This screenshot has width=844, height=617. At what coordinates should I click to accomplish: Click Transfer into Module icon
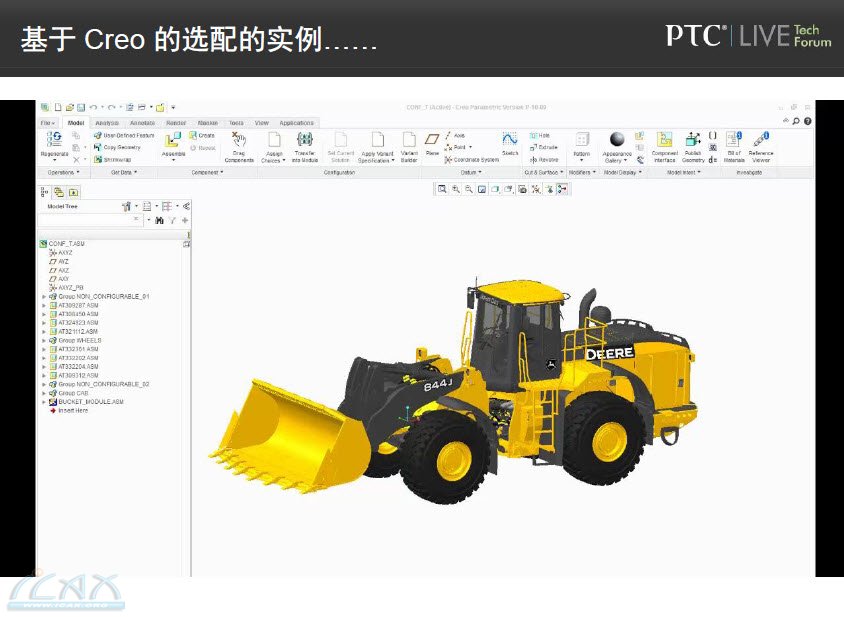click(x=305, y=139)
